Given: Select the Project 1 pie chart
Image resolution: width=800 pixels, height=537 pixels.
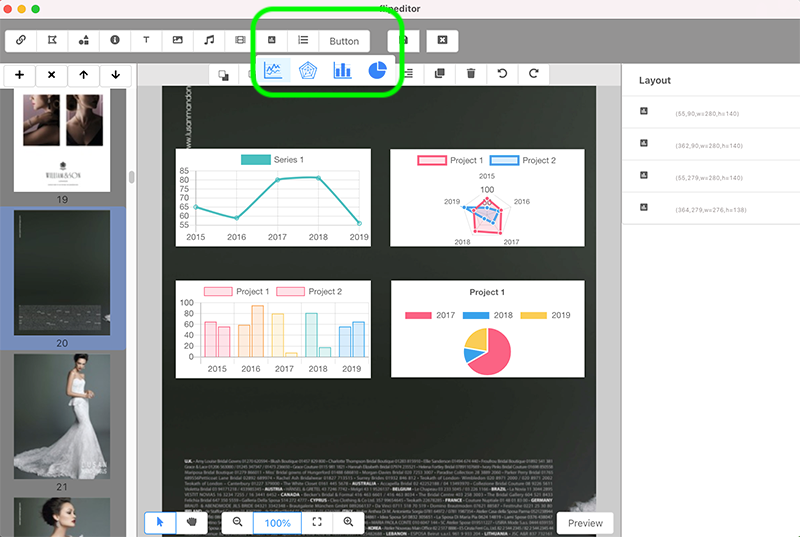Looking at the screenshot, I should pyautogui.click(x=488, y=329).
